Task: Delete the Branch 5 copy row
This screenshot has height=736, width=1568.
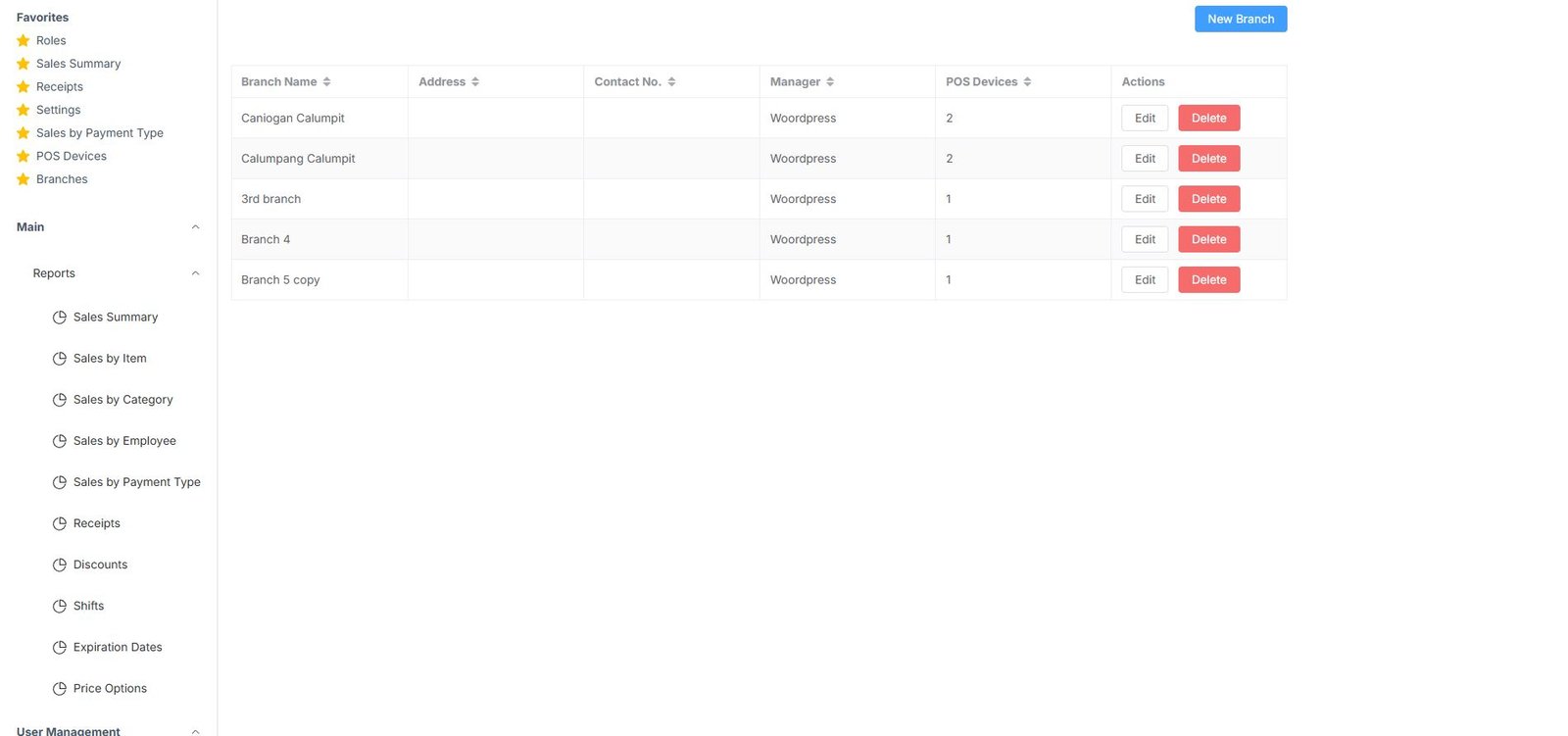Action: 1208,279
